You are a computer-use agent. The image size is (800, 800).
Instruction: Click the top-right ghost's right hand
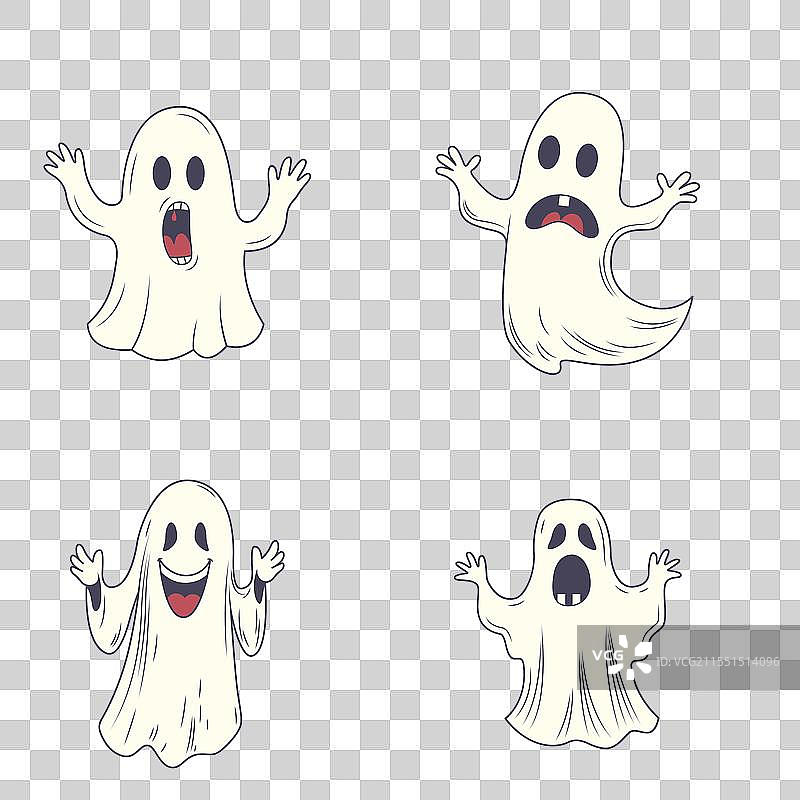[676, 188]
